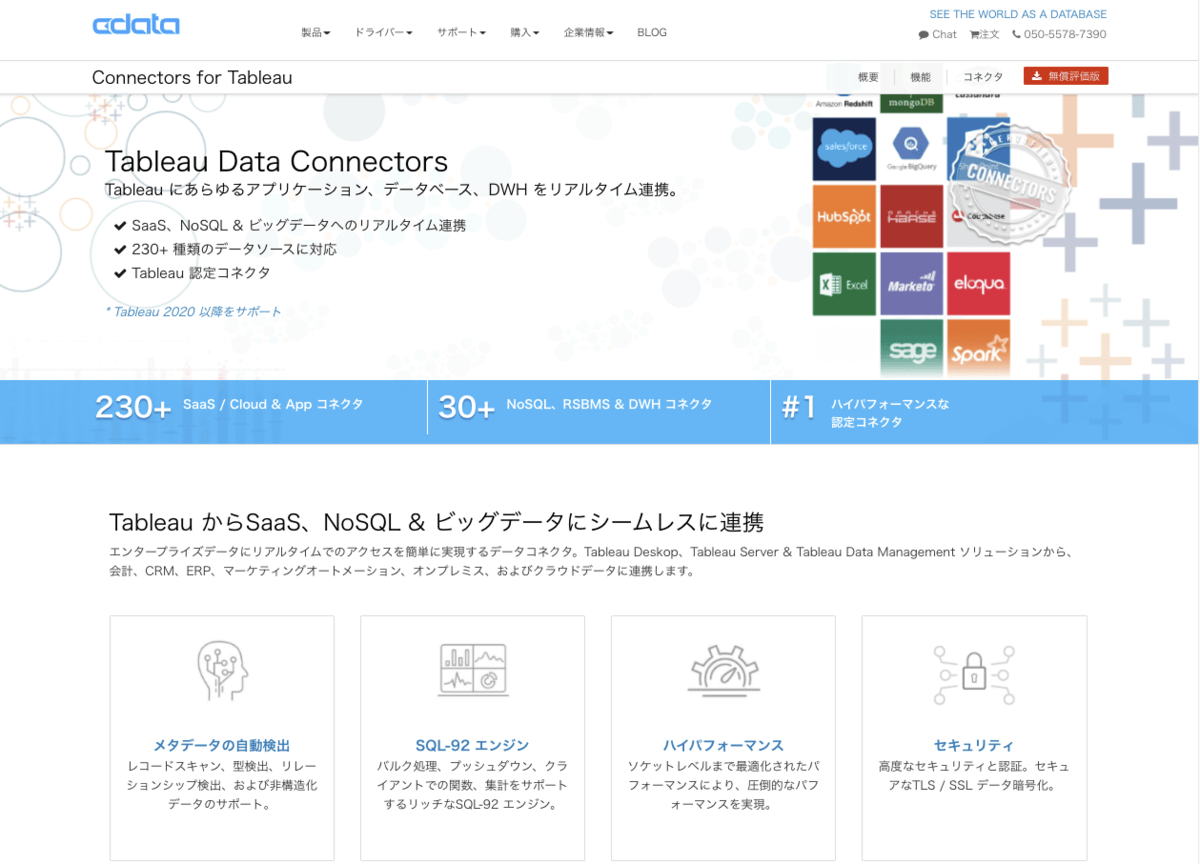Click the Marketo connector tile
Screen dimensions: 1200x864
click(x=911, y=284)
